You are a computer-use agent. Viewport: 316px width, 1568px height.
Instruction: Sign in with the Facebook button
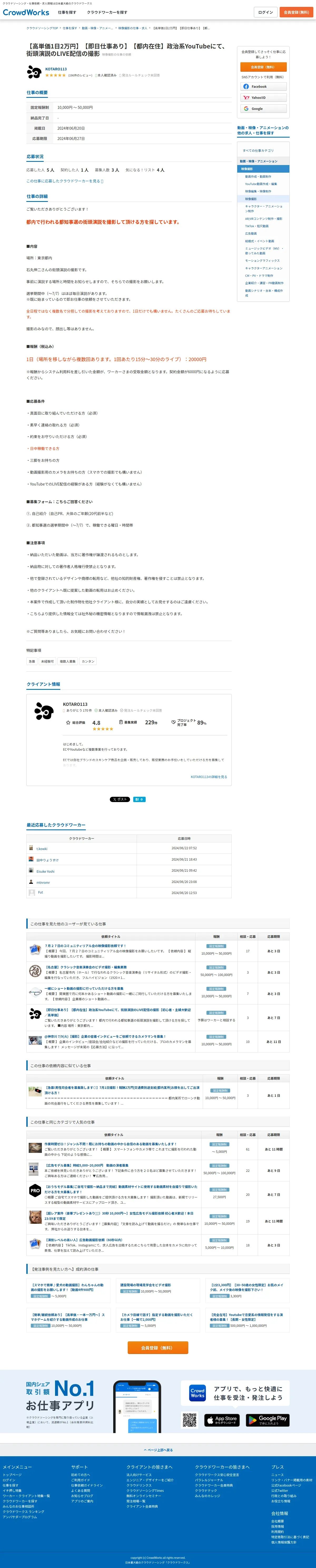(x=263, y=86)
